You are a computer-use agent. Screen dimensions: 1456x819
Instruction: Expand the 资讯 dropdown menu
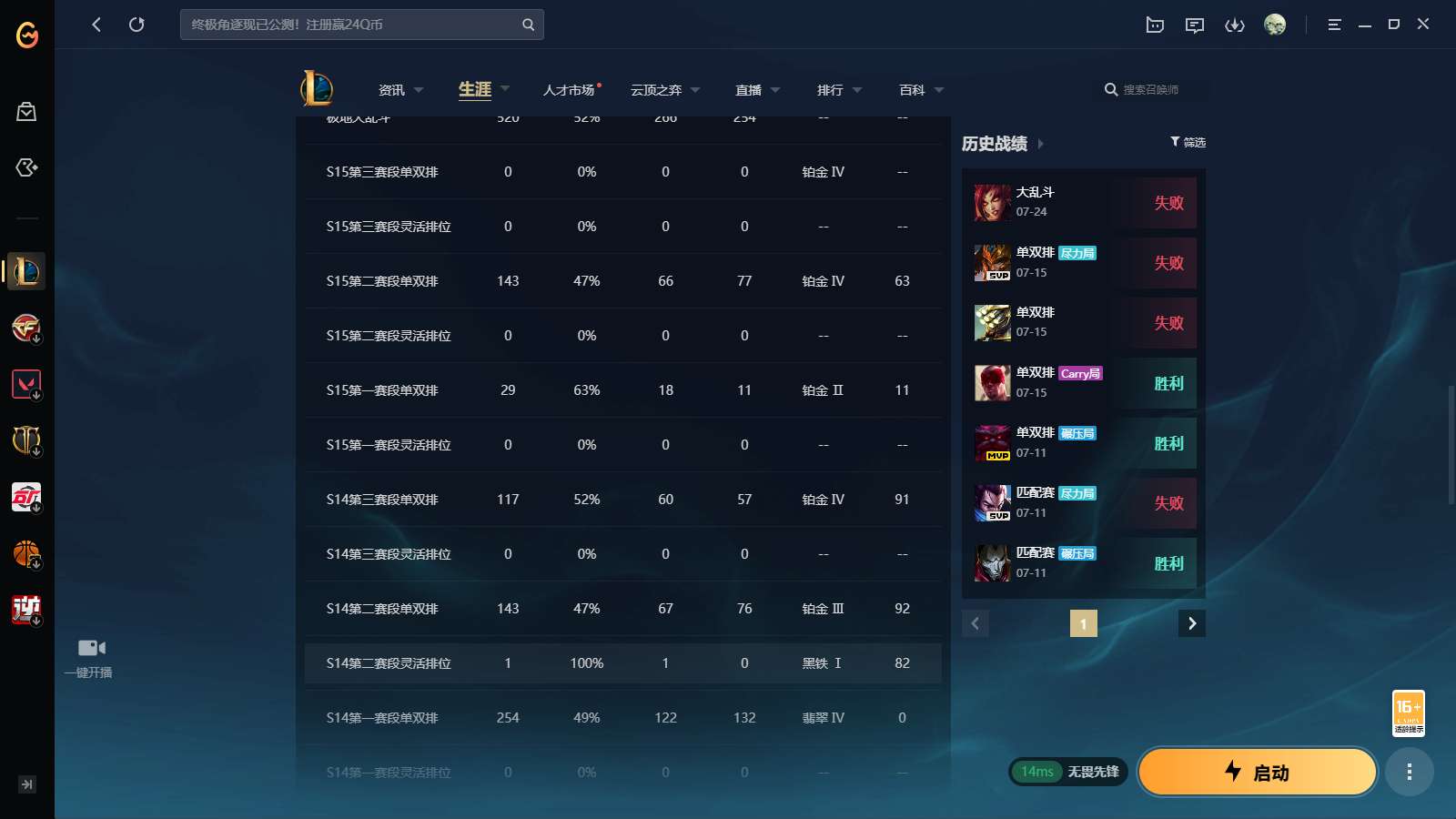tap(400, 90)
